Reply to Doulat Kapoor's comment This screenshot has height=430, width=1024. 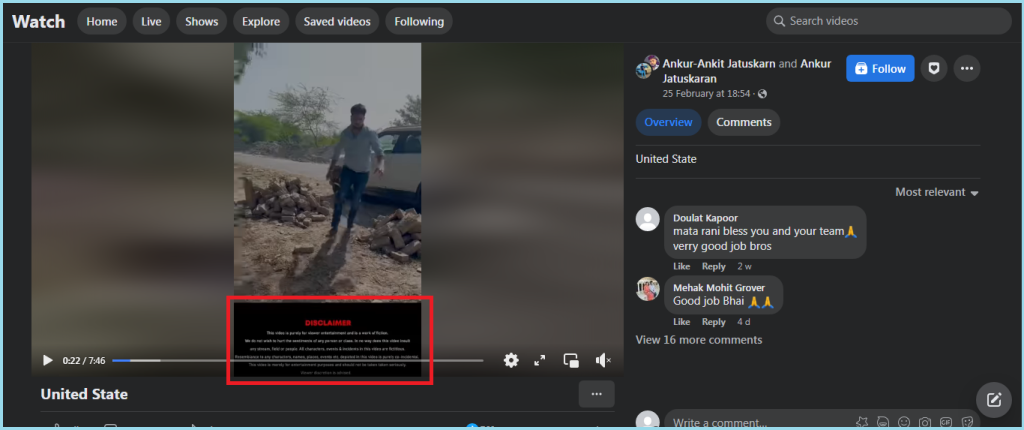(713, 267)
